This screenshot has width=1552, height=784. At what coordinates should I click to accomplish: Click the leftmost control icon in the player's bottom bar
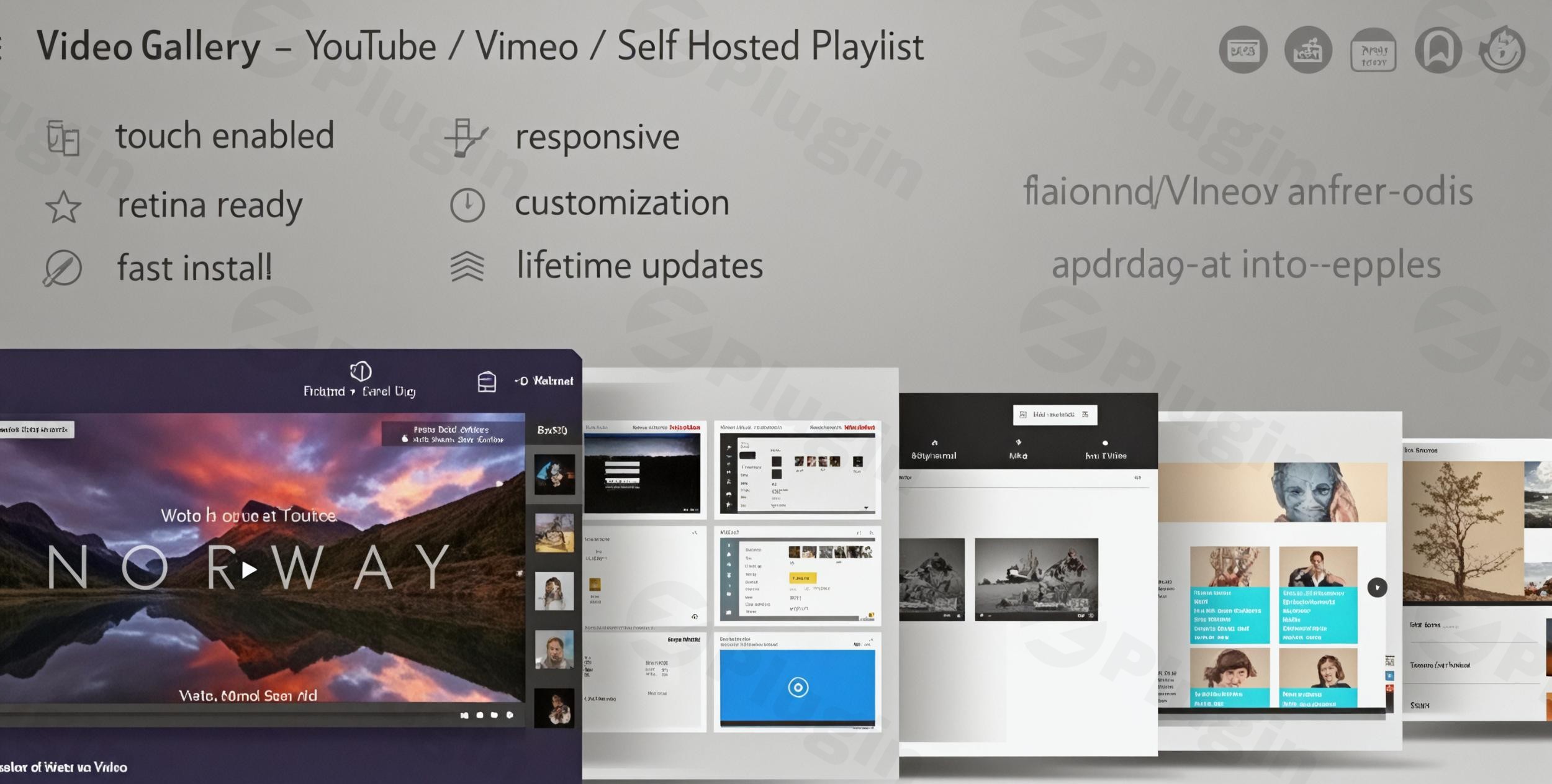[x=464, y=715]
